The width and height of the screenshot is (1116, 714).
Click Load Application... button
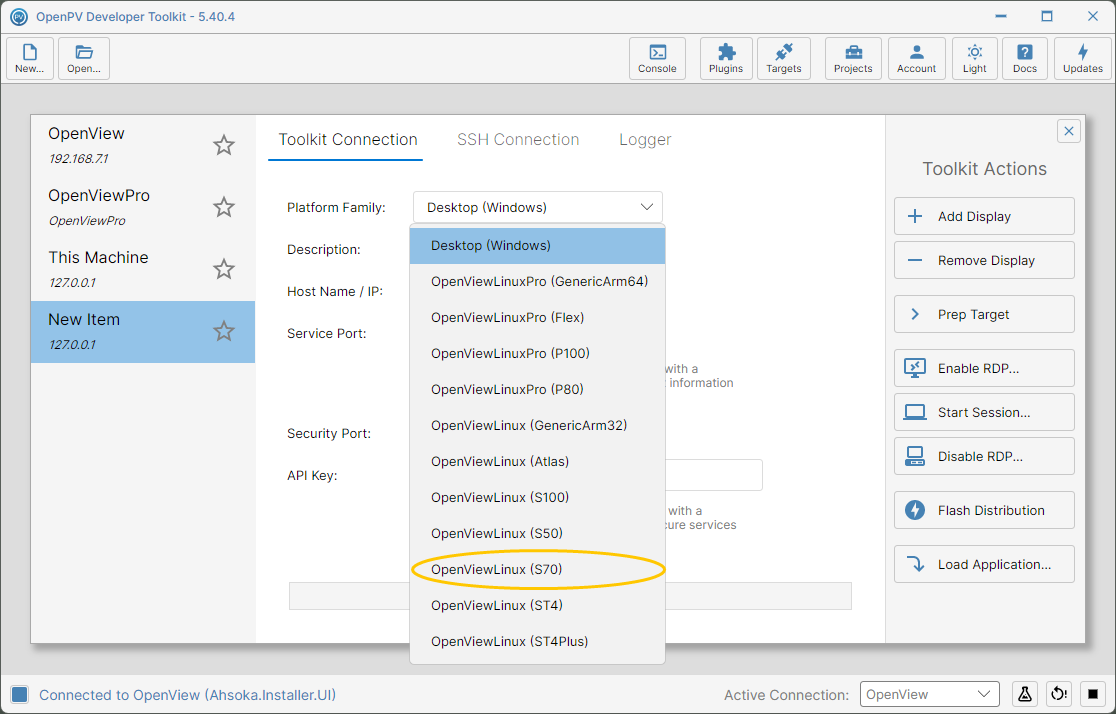(x=984, y=565)
